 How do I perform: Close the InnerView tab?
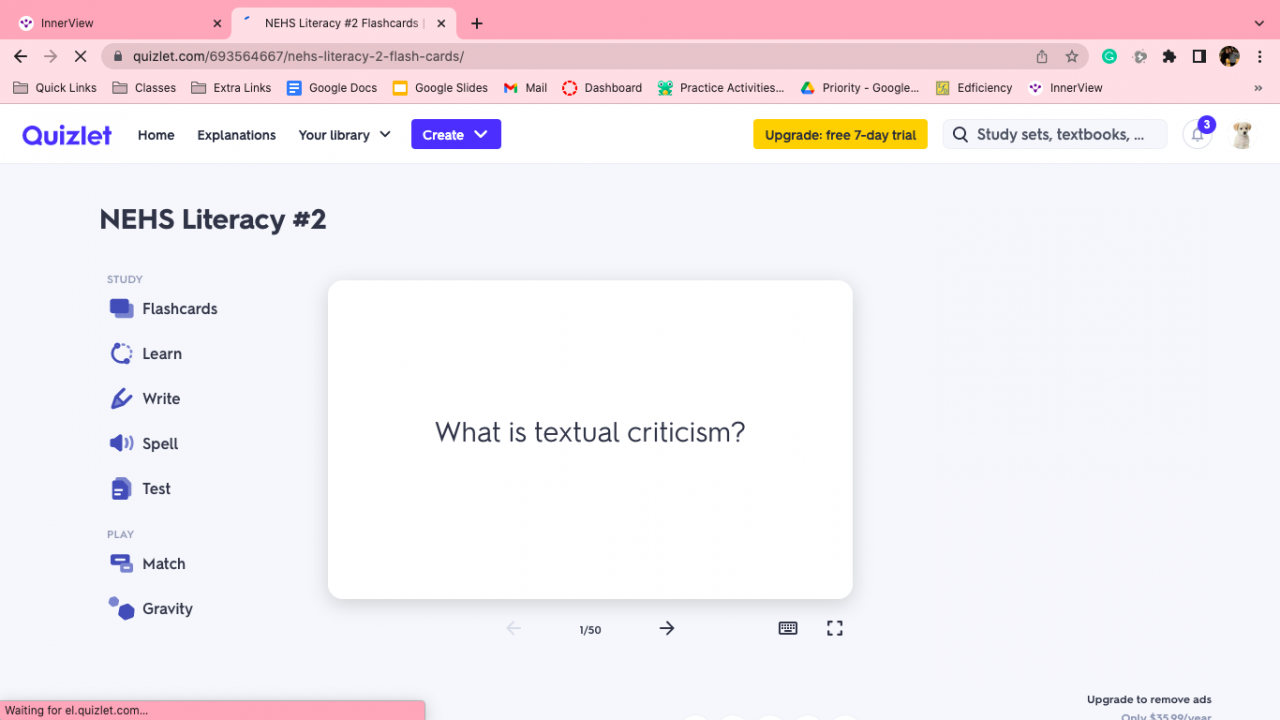pyautogui.click(x=218, y=23)
